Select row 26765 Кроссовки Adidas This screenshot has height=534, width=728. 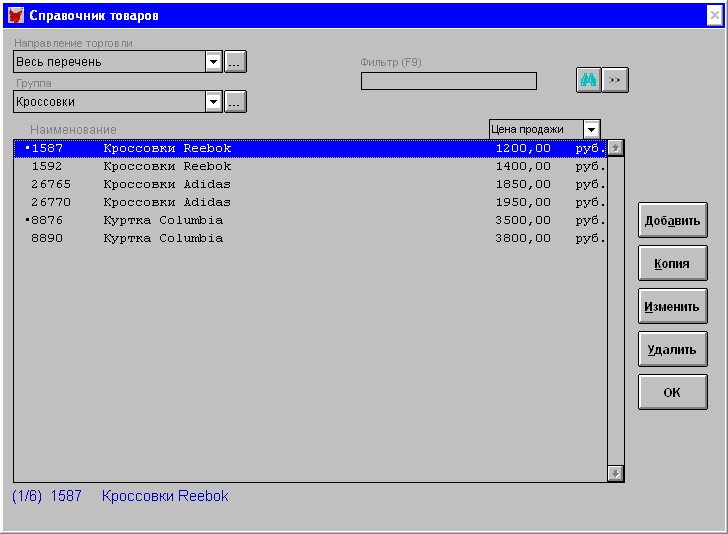tap(310, 184)
